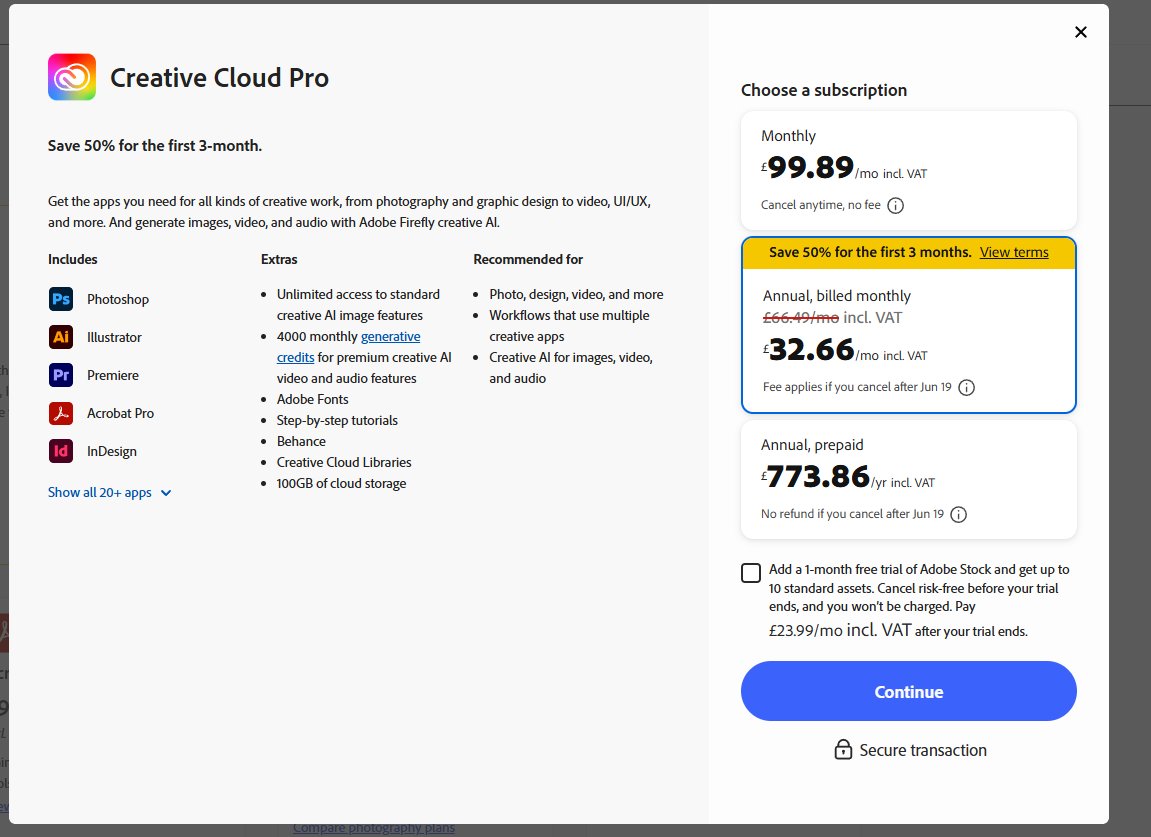Viewport: 1151px width, 837px height.
Task: Click 'Workflows that use multiple creative apps' bullet
Action: click(570, 326)
